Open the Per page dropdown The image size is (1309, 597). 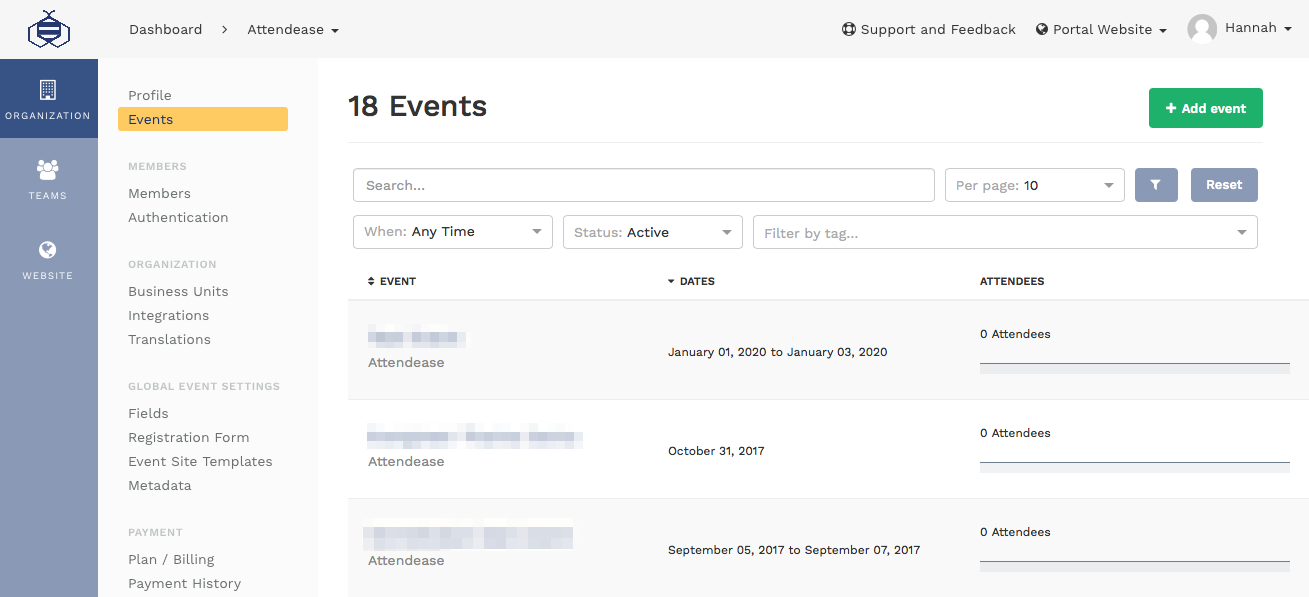[x=1034, y=185]
